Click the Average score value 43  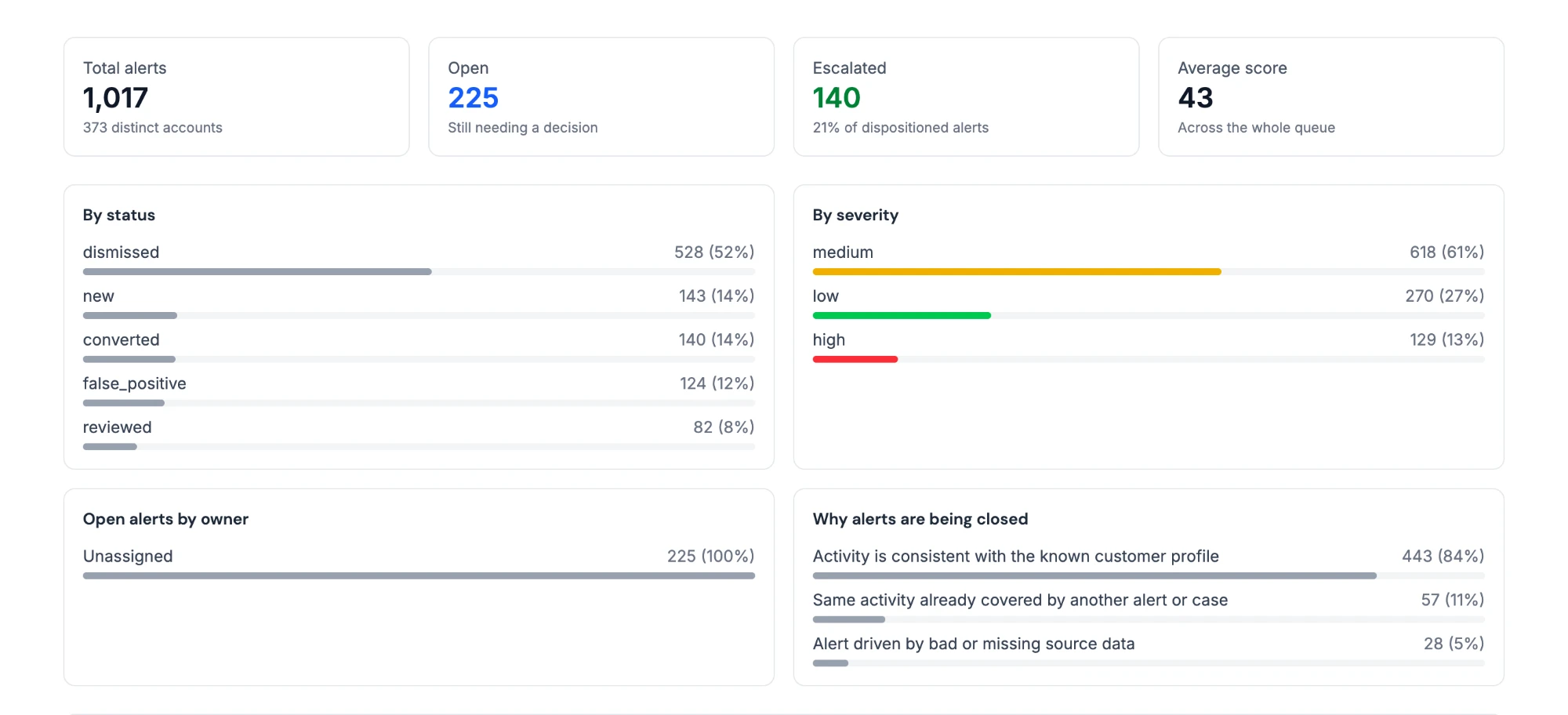pyautogui.click(x=1196, y=98)
